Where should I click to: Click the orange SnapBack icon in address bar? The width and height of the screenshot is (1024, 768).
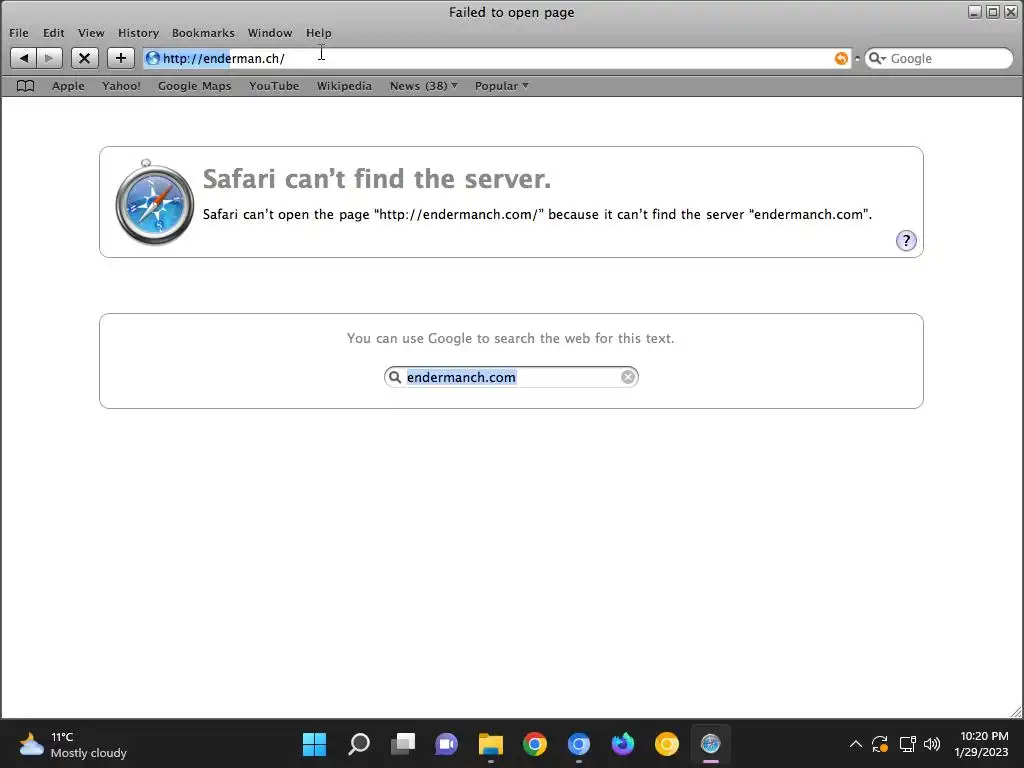(x=841, y=58)
